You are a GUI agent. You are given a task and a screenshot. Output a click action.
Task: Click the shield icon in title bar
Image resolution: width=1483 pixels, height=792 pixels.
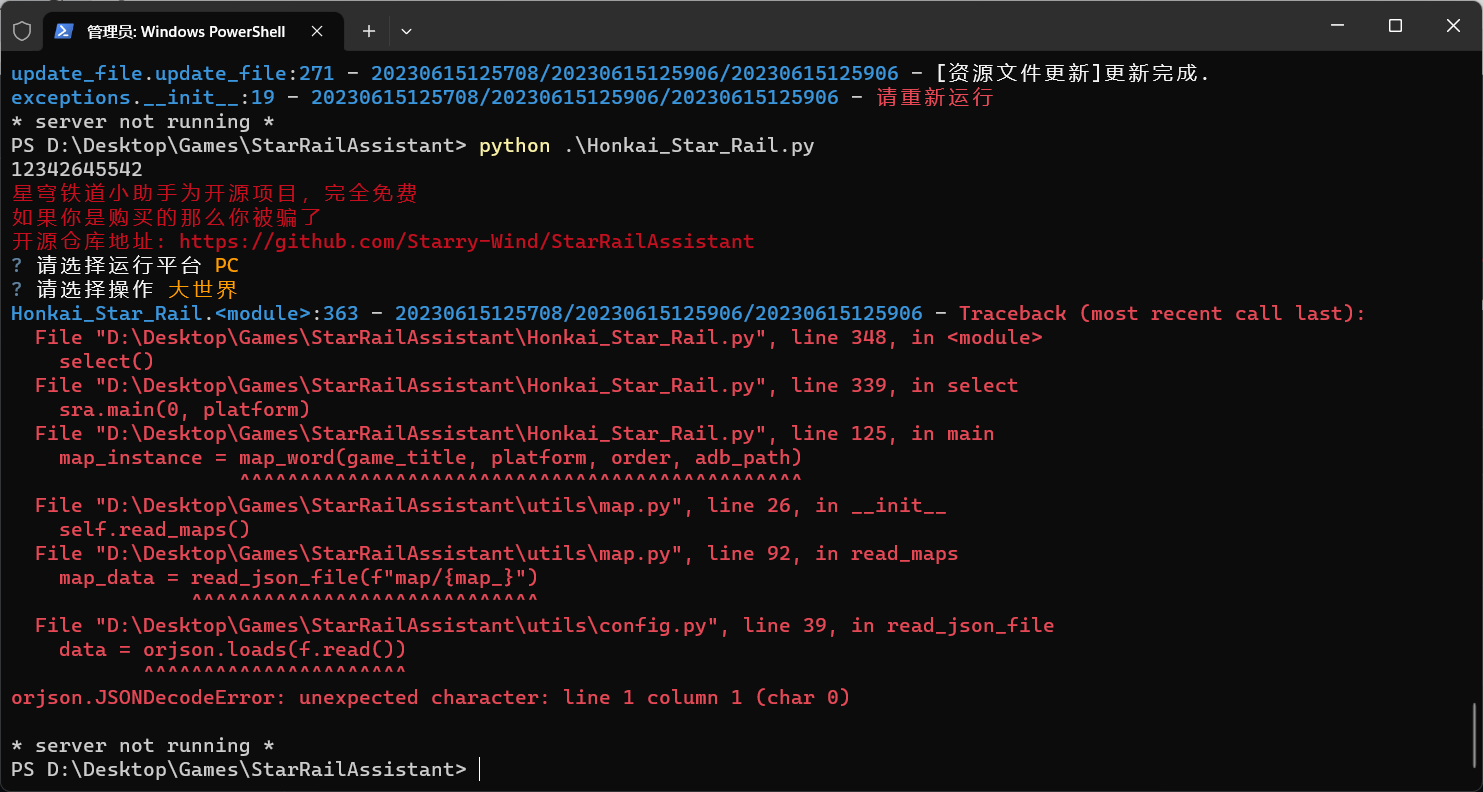coord(22,31)
